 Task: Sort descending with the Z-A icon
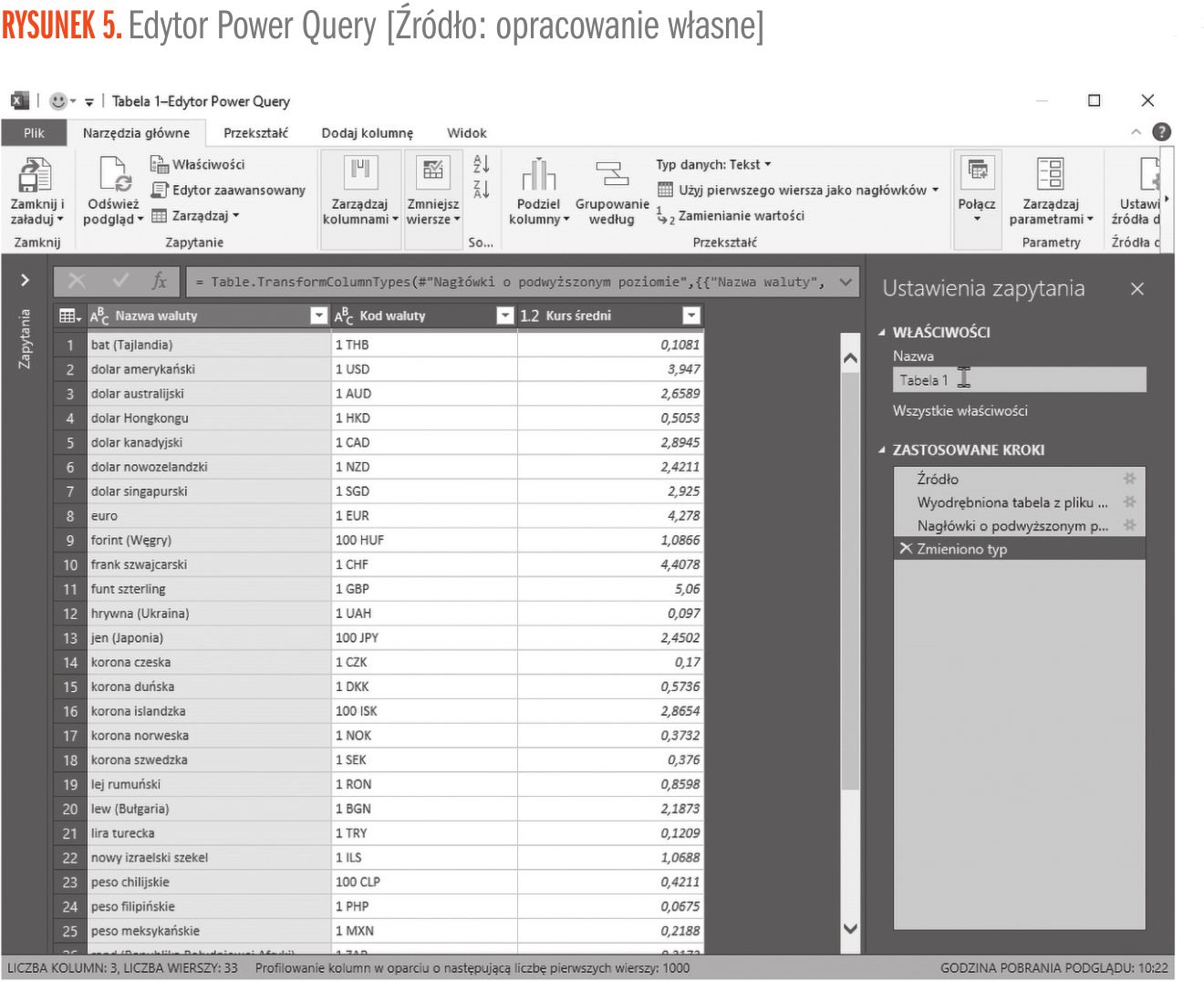click(482, 189)
